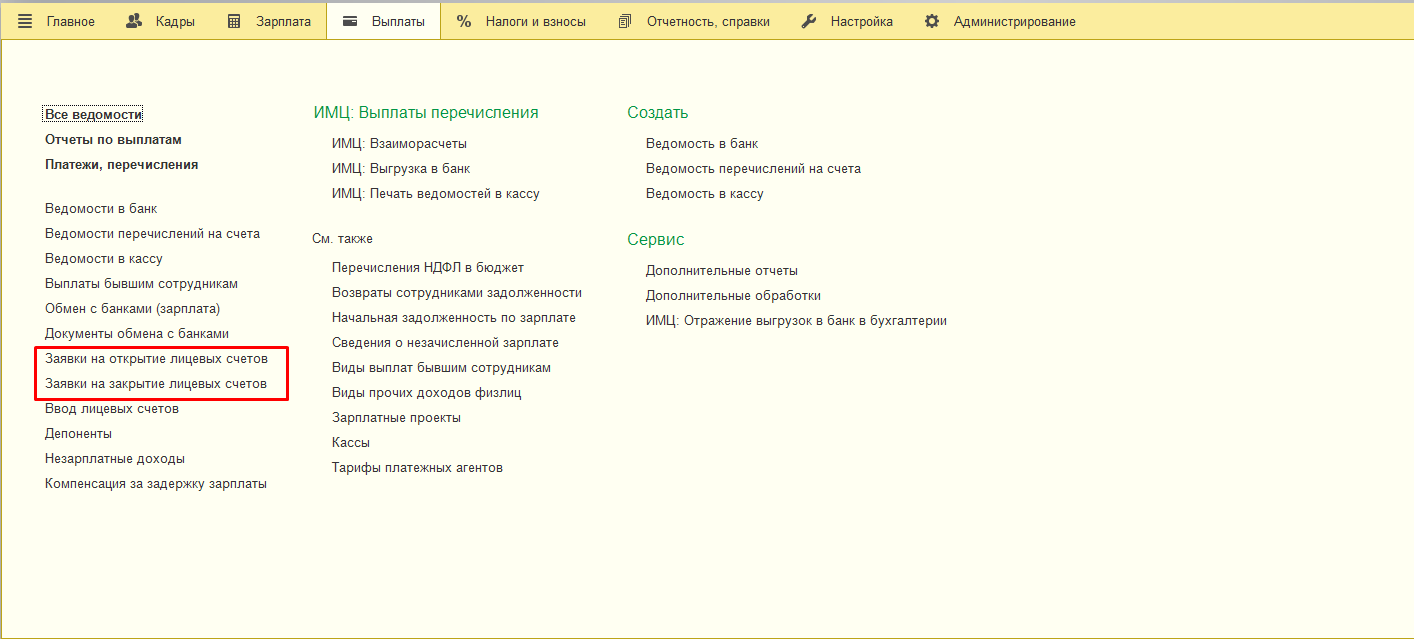Open ИМЦ: Выгрузка в банк
The height and width of the screenshot is (639, 1414).
401,169
